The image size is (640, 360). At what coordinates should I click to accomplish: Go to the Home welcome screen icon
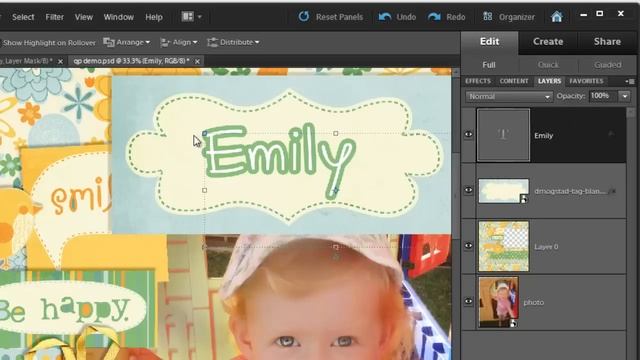(x=557, y=17)
